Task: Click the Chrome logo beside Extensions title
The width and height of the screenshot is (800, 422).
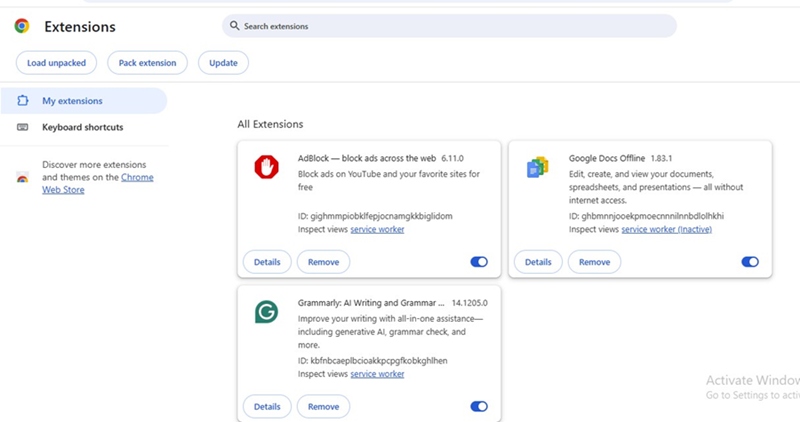Action: pos(22,26)
